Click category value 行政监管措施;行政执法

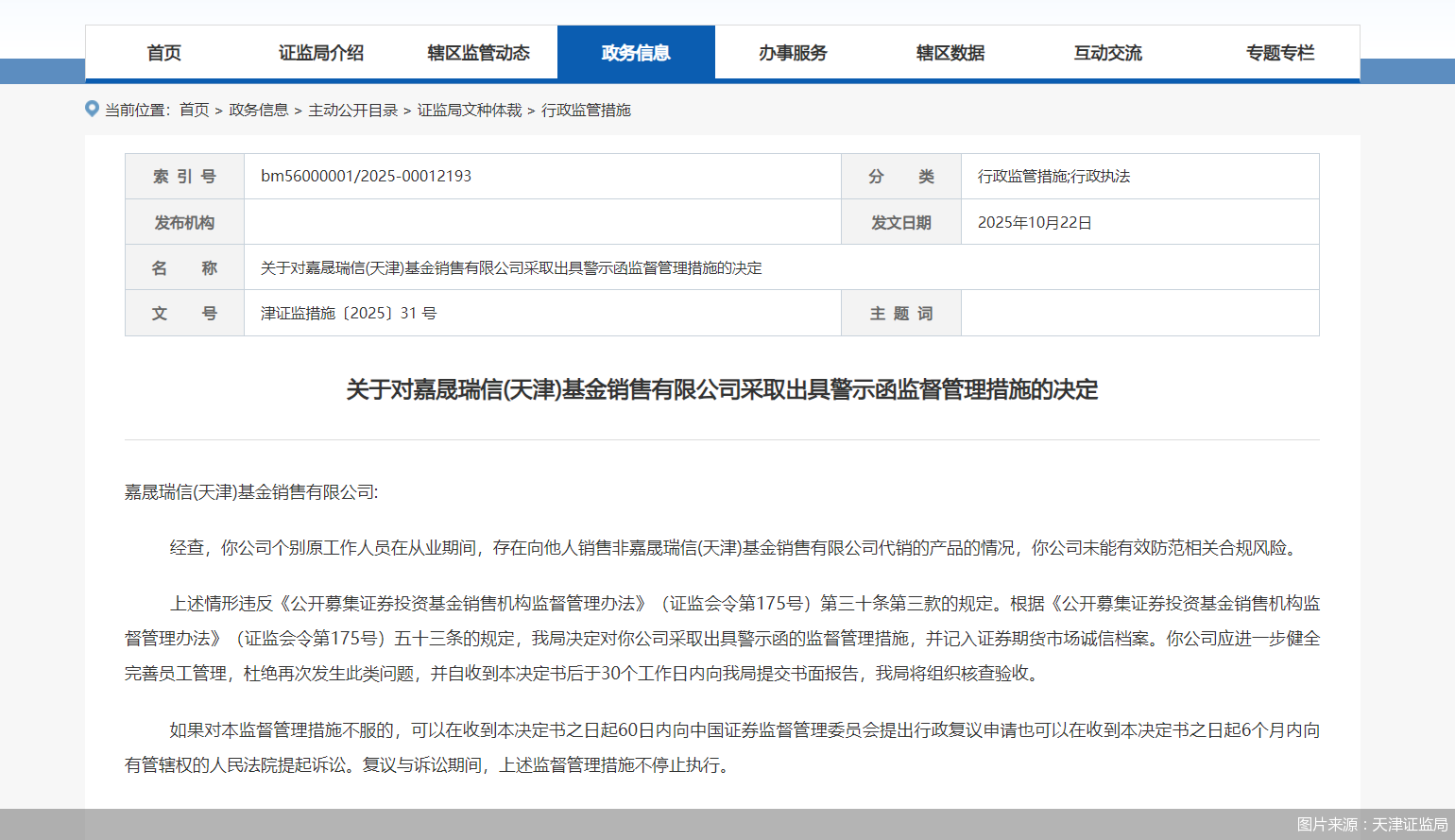1053,177
